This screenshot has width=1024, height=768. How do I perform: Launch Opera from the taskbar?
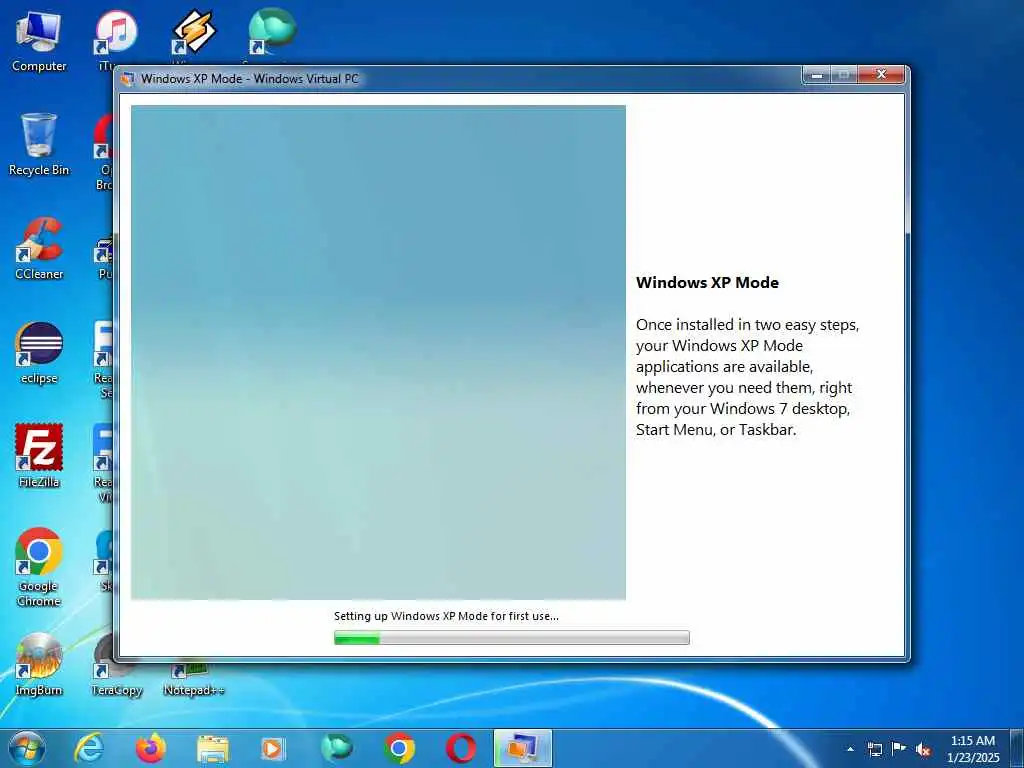coord(460,748)
